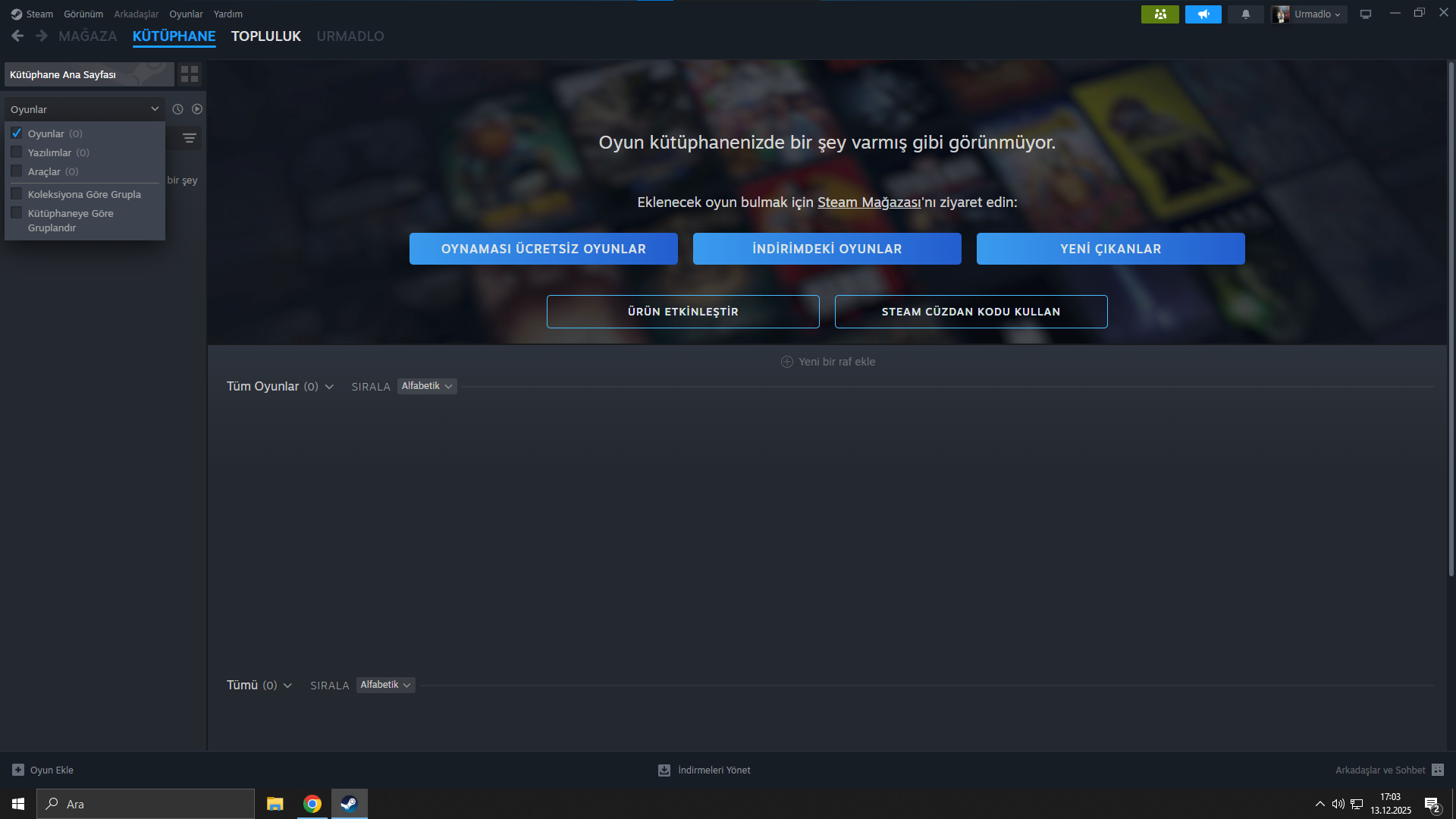
Task: Check the Araçlar checkbox
Action: point(17,171)
